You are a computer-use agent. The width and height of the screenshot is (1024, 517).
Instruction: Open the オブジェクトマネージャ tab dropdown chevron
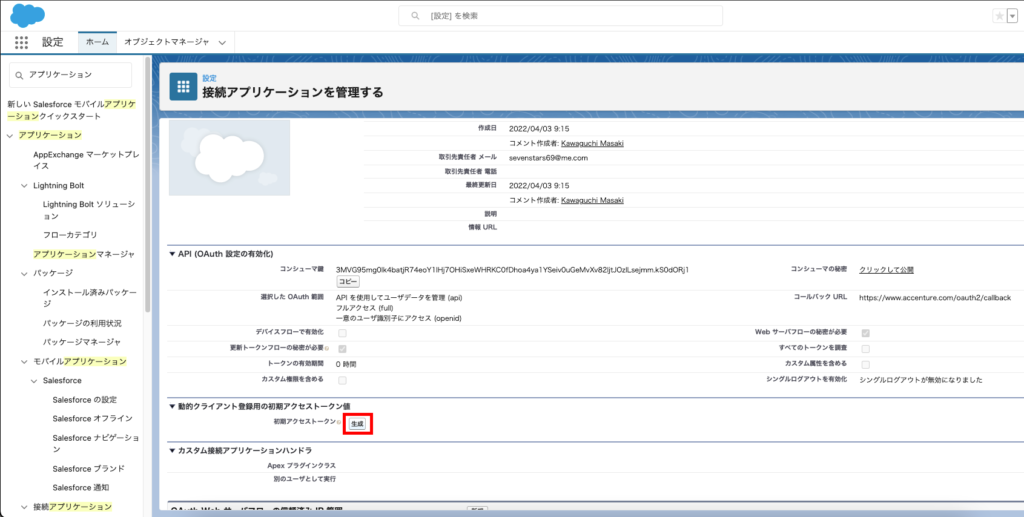(223, 42)
